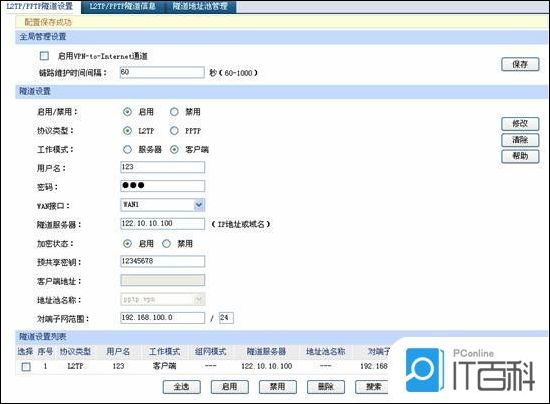Open the WAN接口 dropdown
The height and width of the screenshot is (404, 550).
pyautogui.click(x=162, y=204)
